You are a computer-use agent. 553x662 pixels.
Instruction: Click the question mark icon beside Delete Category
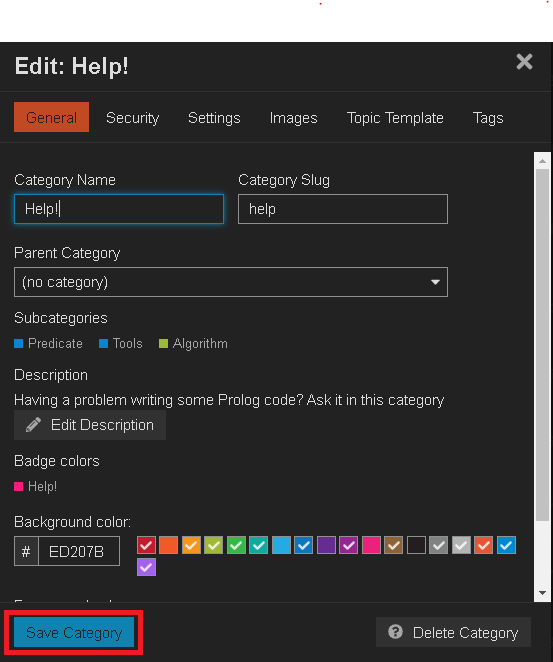point(396,632)
